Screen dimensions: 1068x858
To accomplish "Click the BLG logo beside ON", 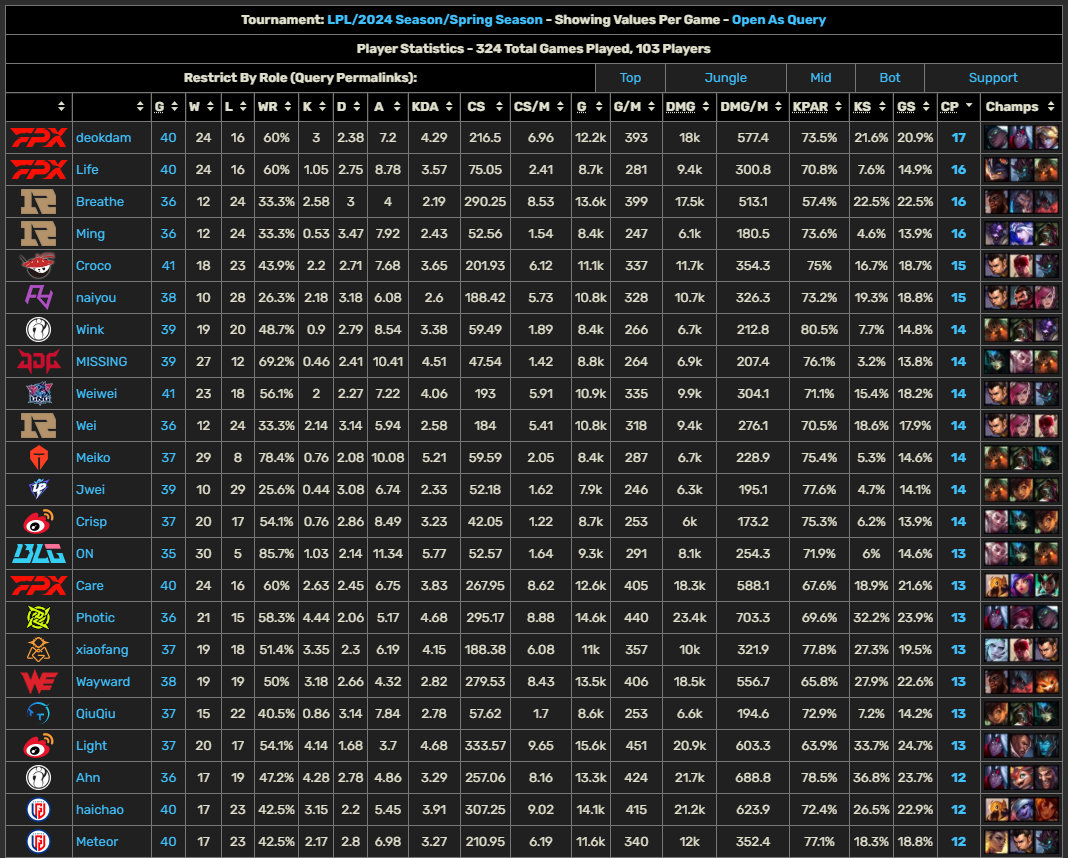I will point(38,553).
